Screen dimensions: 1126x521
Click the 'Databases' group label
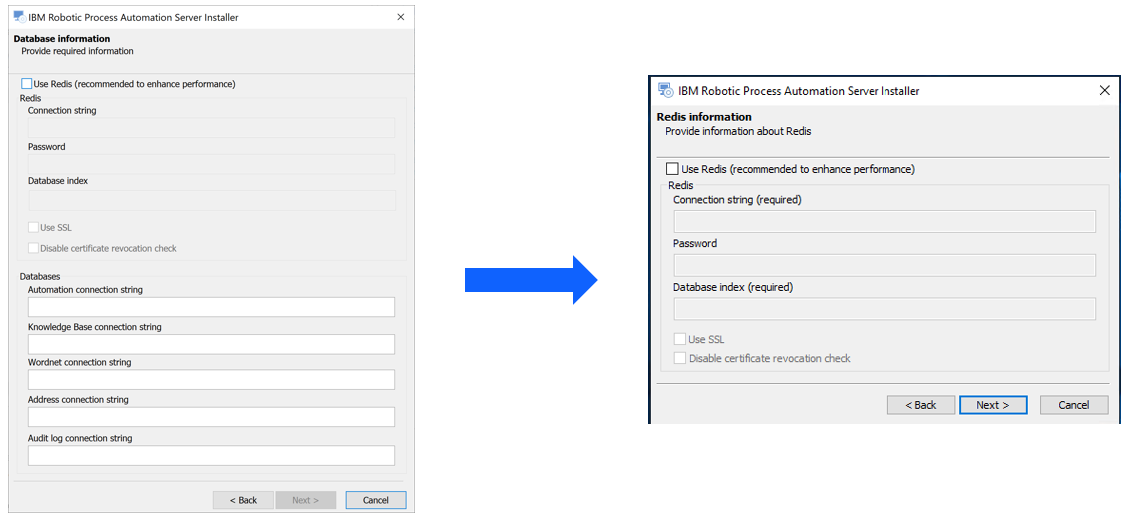point(40,276)
